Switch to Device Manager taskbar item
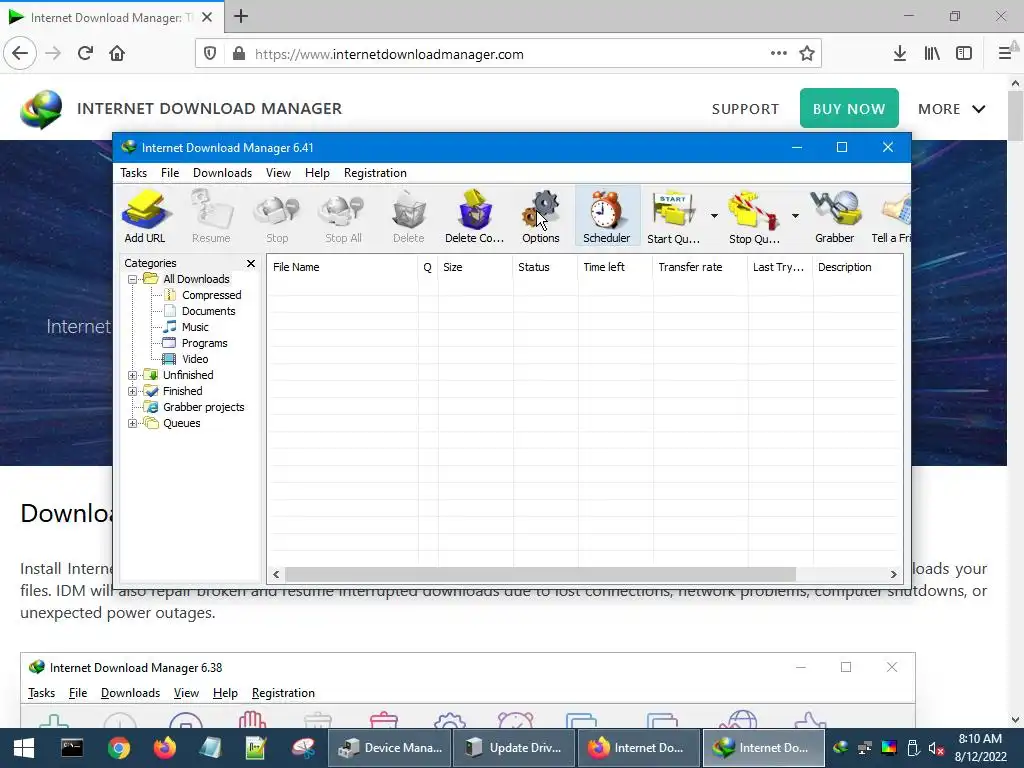The width and height of the screenshot is (1024, 768). [x=390, y=748]
